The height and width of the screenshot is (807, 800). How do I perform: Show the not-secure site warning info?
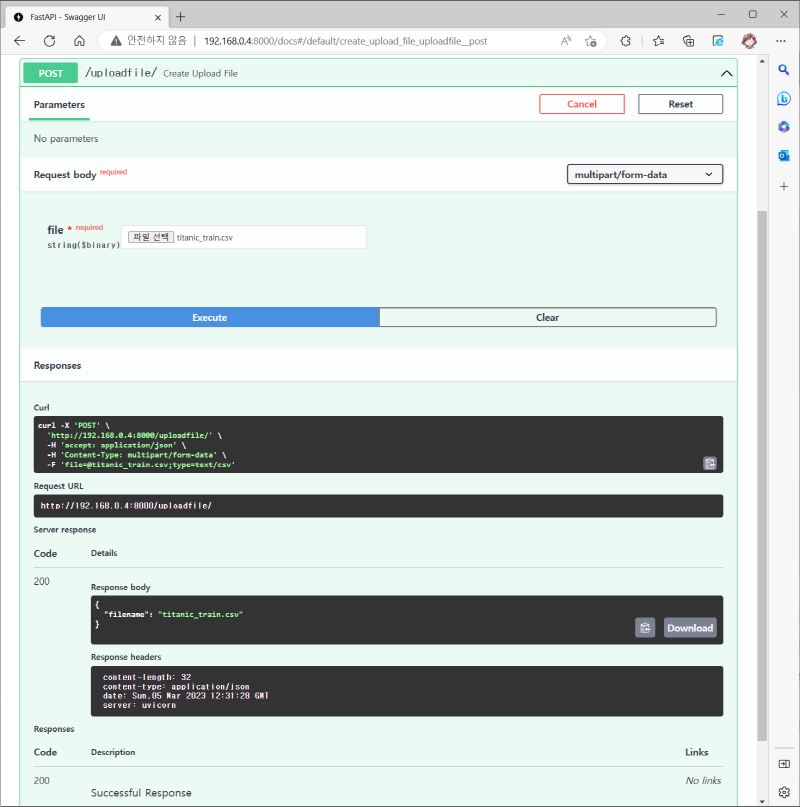coord(148,41)
